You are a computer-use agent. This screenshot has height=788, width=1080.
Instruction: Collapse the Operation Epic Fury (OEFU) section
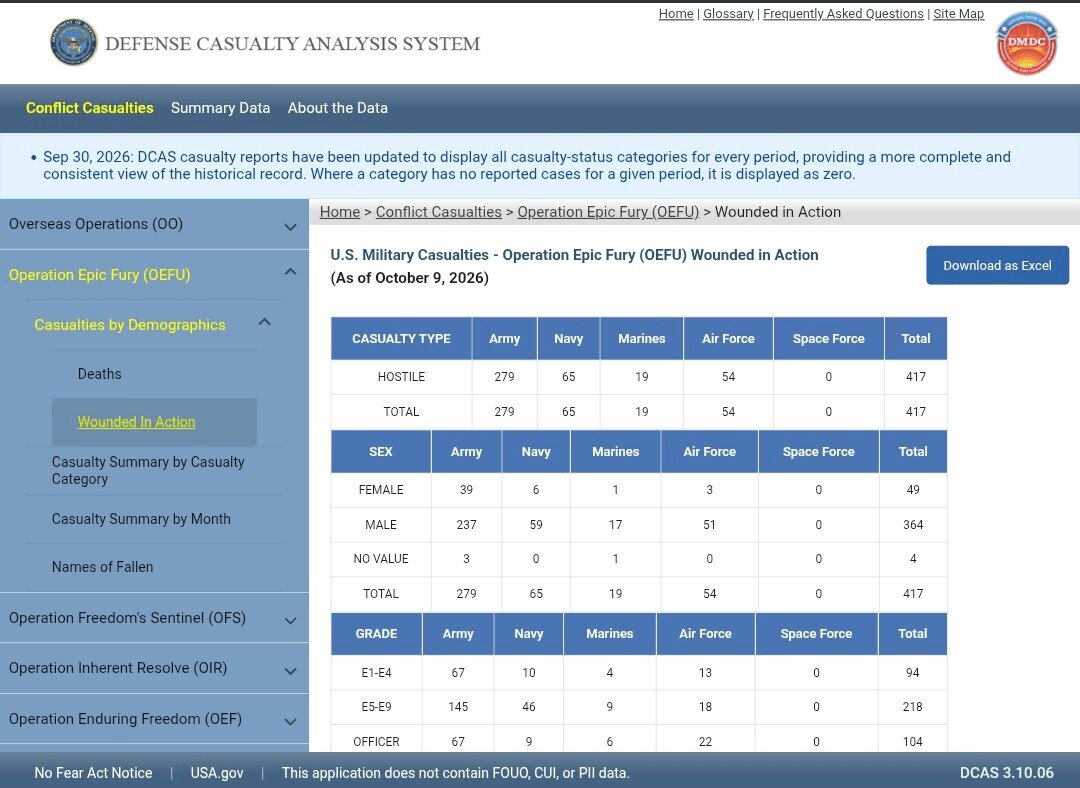coord(290,272)
